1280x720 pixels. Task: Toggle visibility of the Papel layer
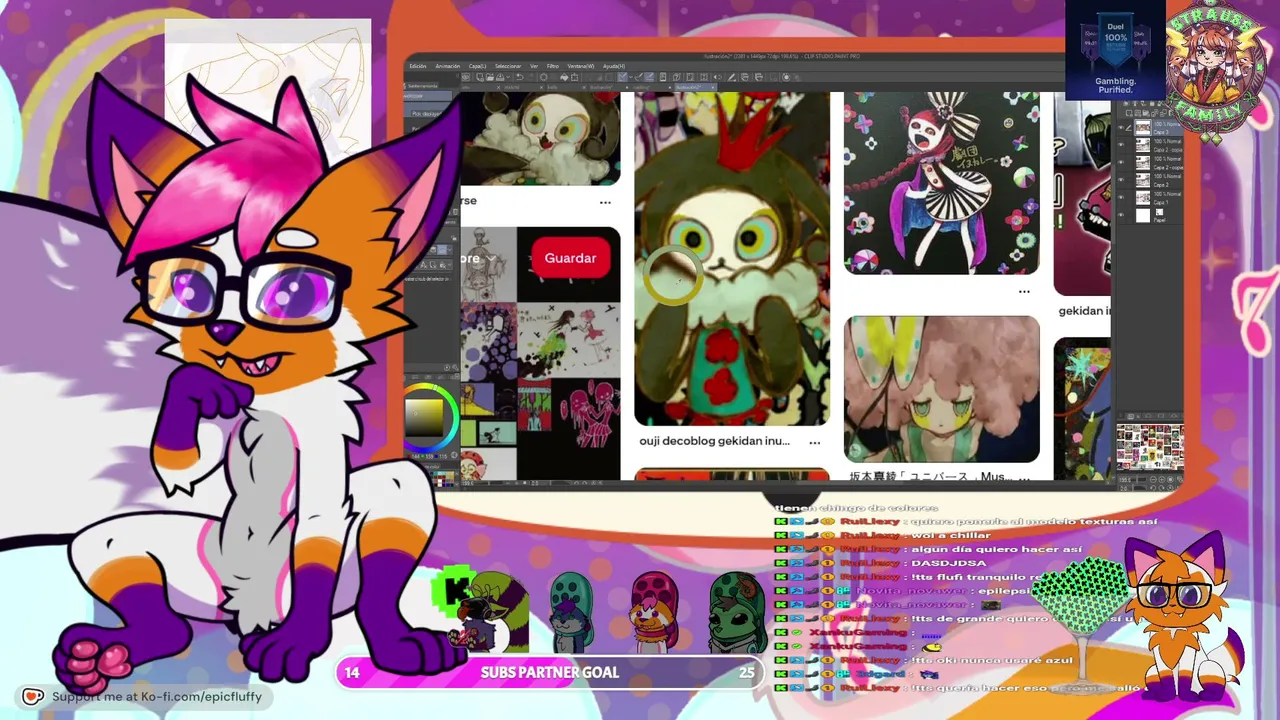click(x=1120, y=215)
